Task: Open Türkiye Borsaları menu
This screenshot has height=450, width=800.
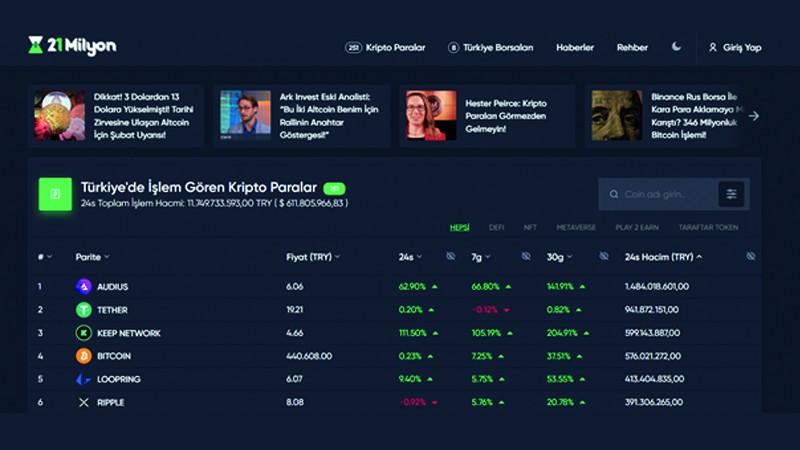Action: pos(498,47)
